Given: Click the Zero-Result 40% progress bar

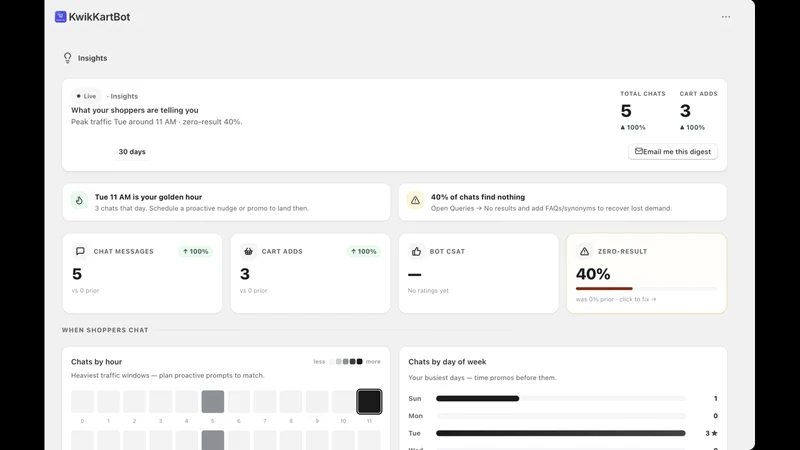Looking at the screenshot, I should point(646,289).
